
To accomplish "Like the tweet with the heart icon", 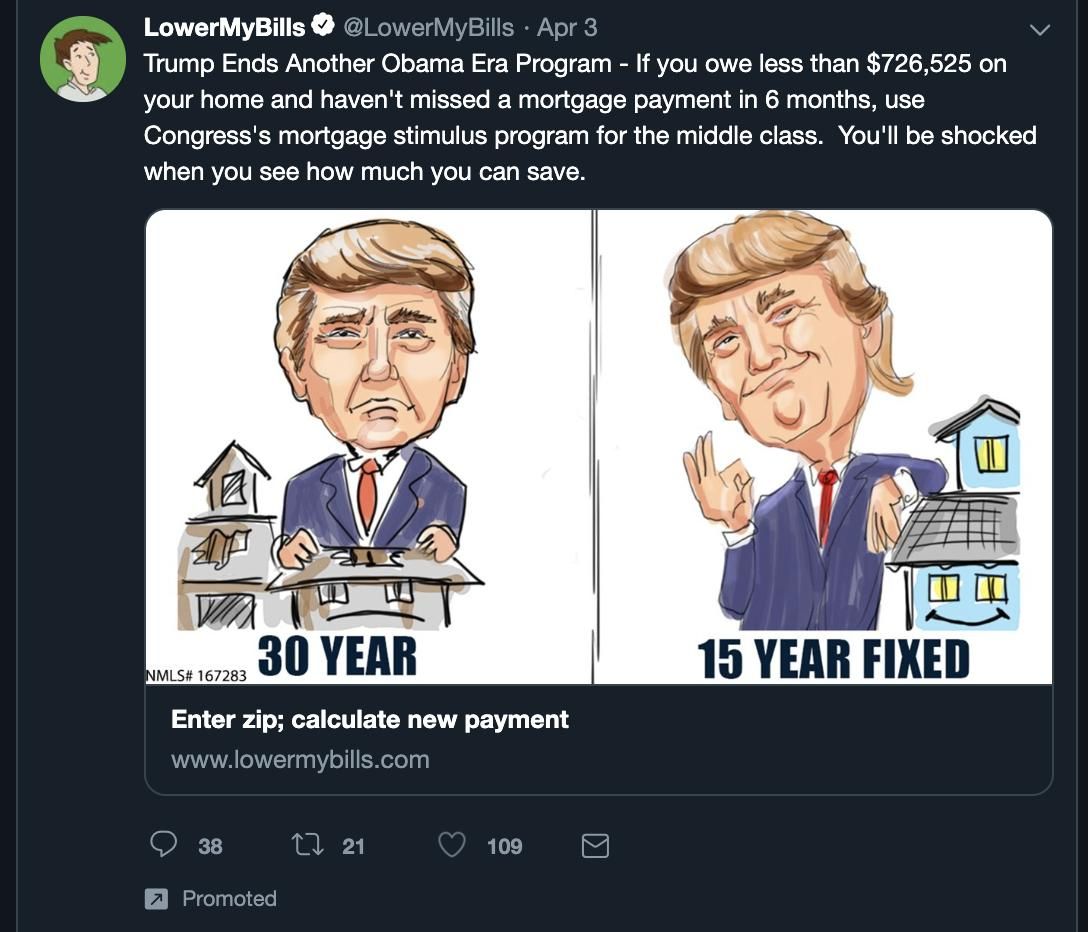I will click(452, 845).
